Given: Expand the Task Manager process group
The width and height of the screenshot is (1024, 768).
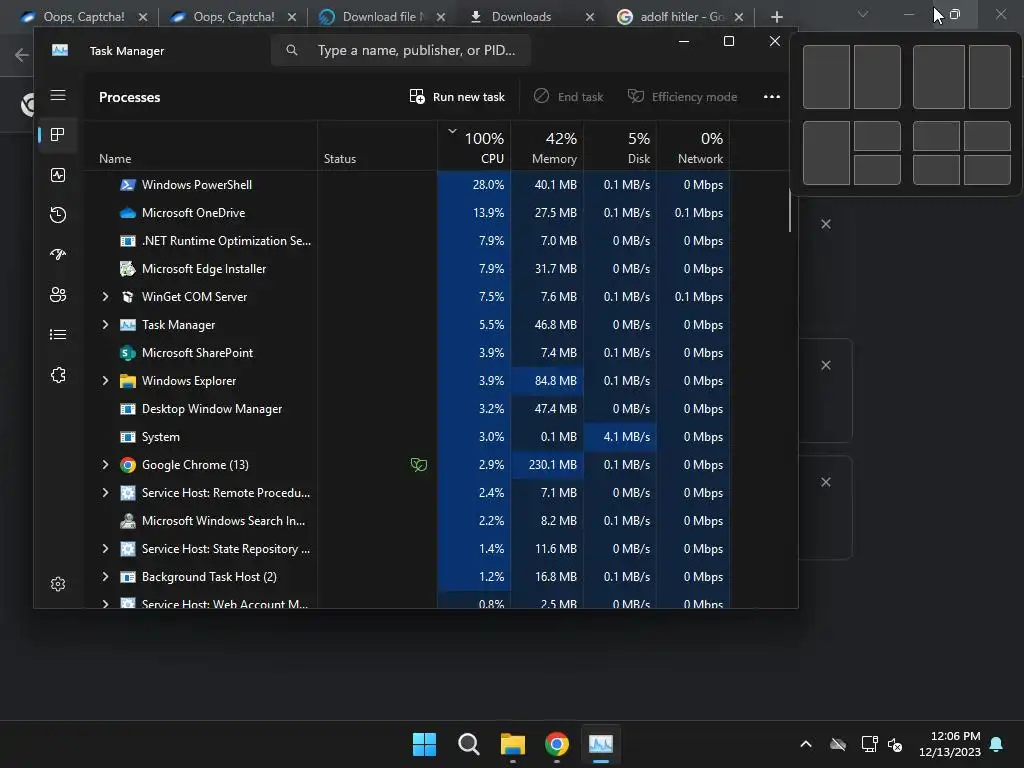Looking at the screenshot, I should click(x=105, y=325).
